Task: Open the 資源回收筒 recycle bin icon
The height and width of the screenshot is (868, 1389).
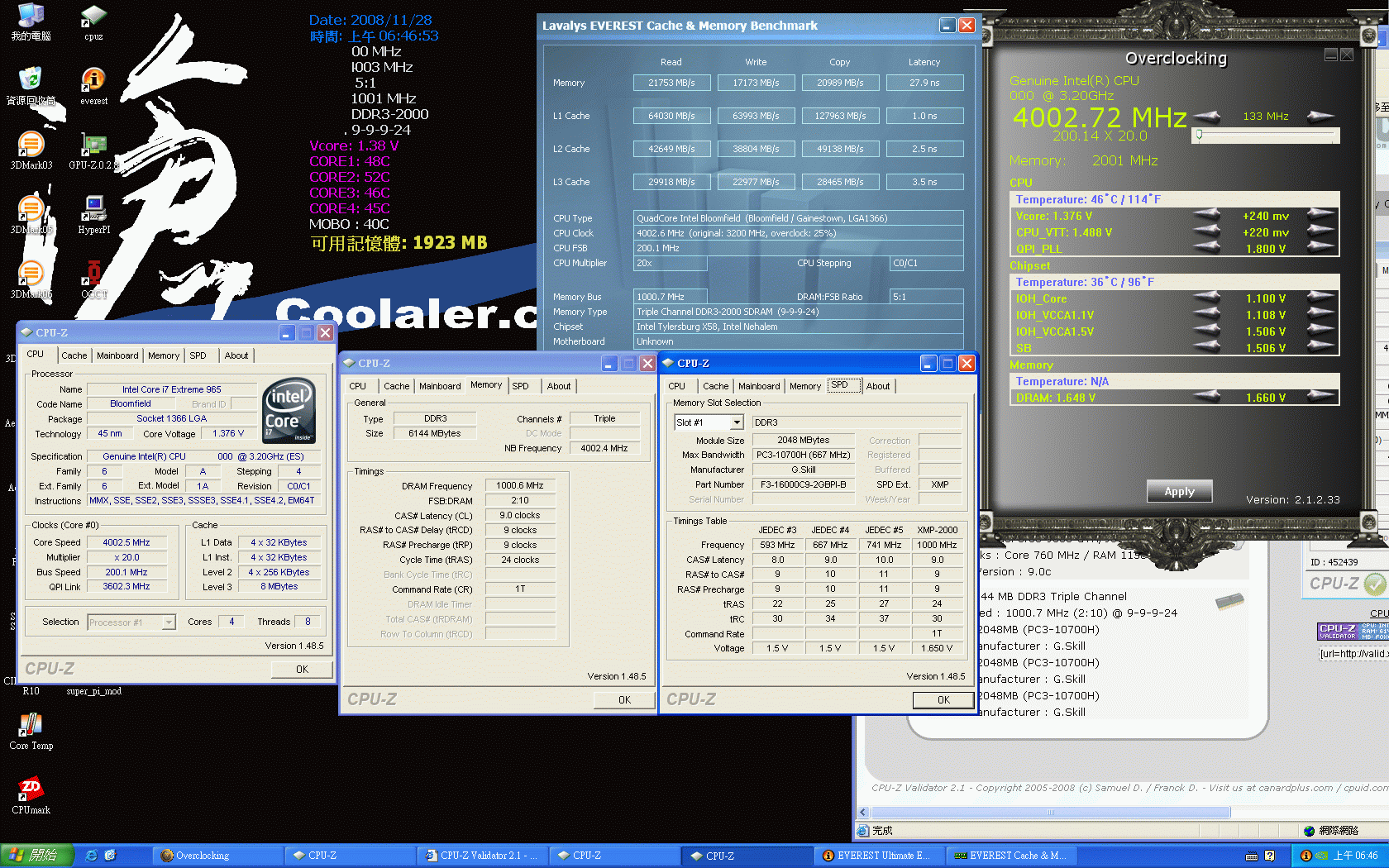Action: click(x=31, y=86)
